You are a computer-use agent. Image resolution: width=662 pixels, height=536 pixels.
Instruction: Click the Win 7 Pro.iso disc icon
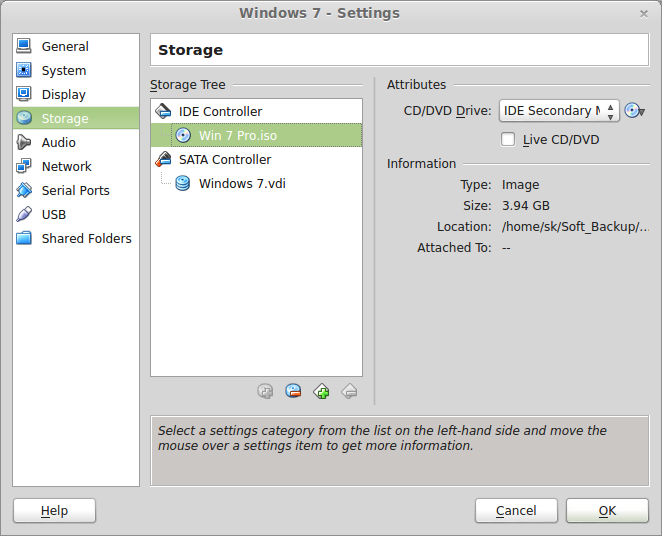click(183, 135)
